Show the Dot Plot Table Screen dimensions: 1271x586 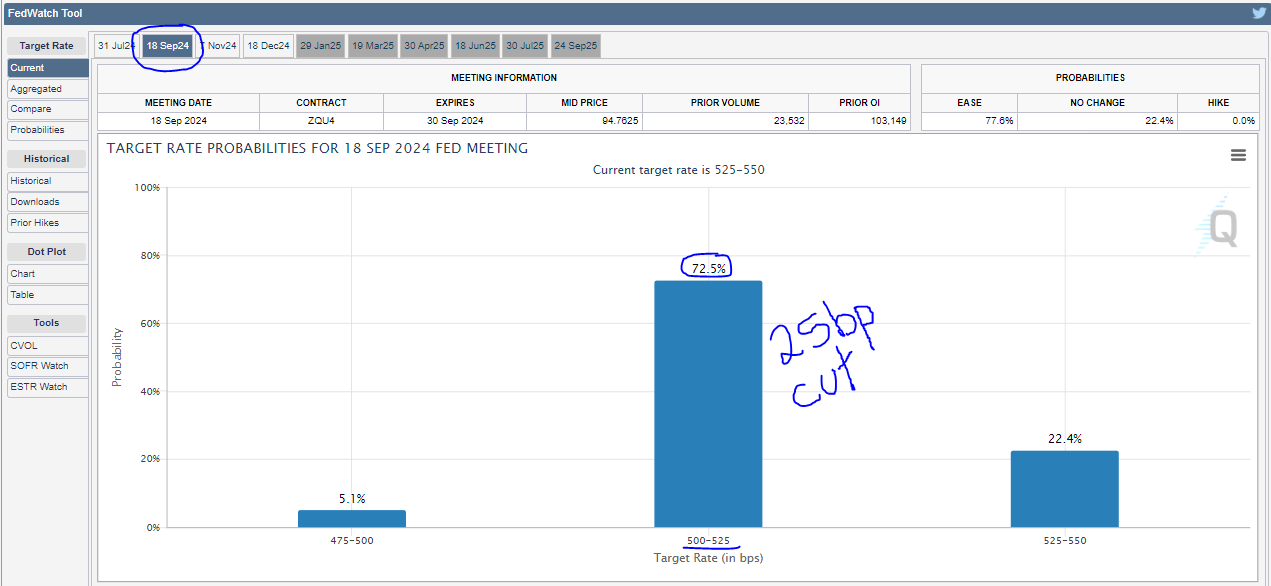click(x=47, y=295)
